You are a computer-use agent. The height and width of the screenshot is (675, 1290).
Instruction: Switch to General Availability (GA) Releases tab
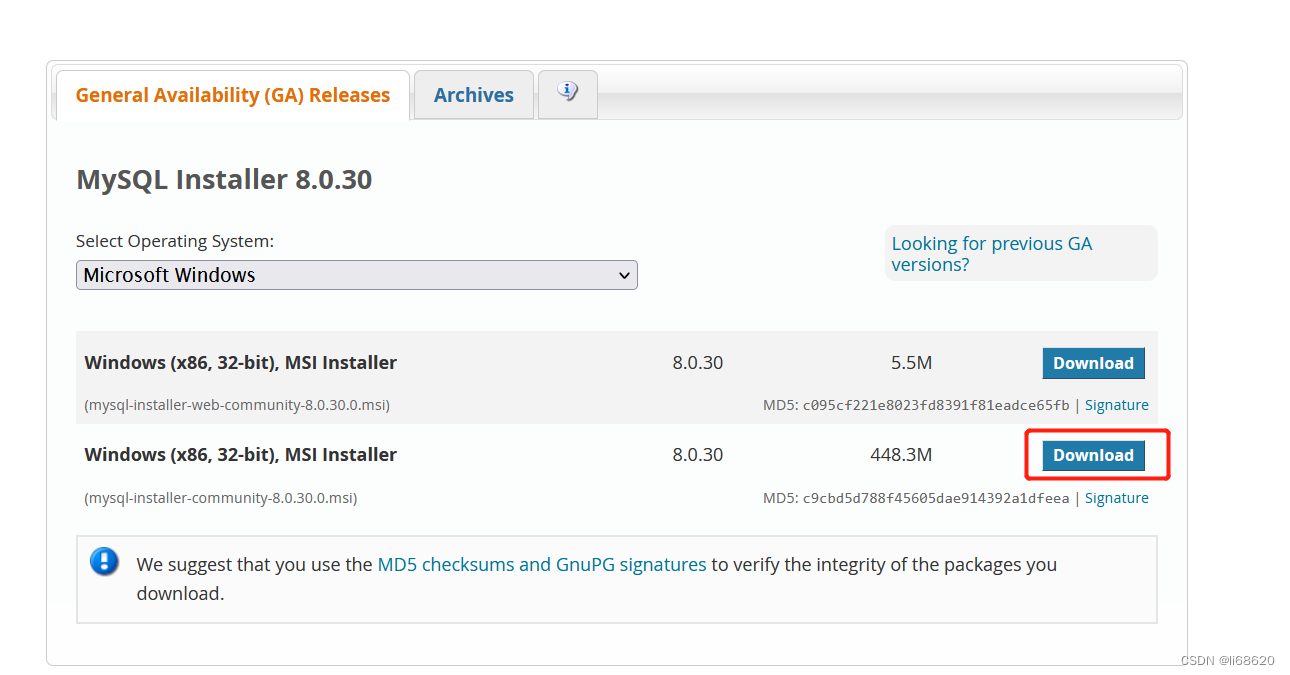point(232,95)
